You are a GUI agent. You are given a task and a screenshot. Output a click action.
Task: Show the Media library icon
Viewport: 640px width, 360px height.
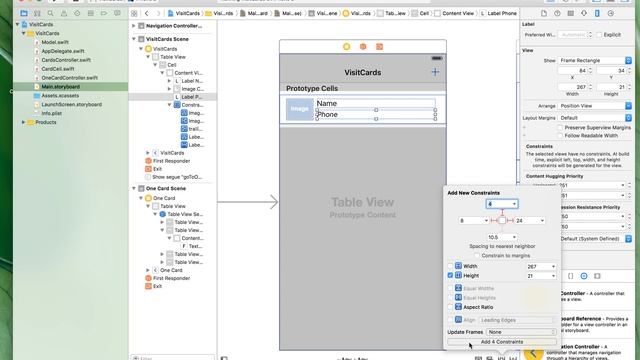click(x=597, y=276)
